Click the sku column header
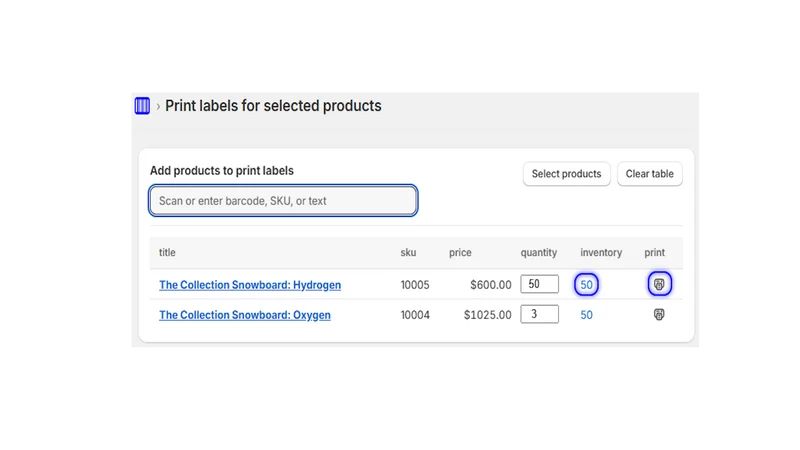This screenshot has height=450, width=800. pyautogui.click(x=408, y=253)
